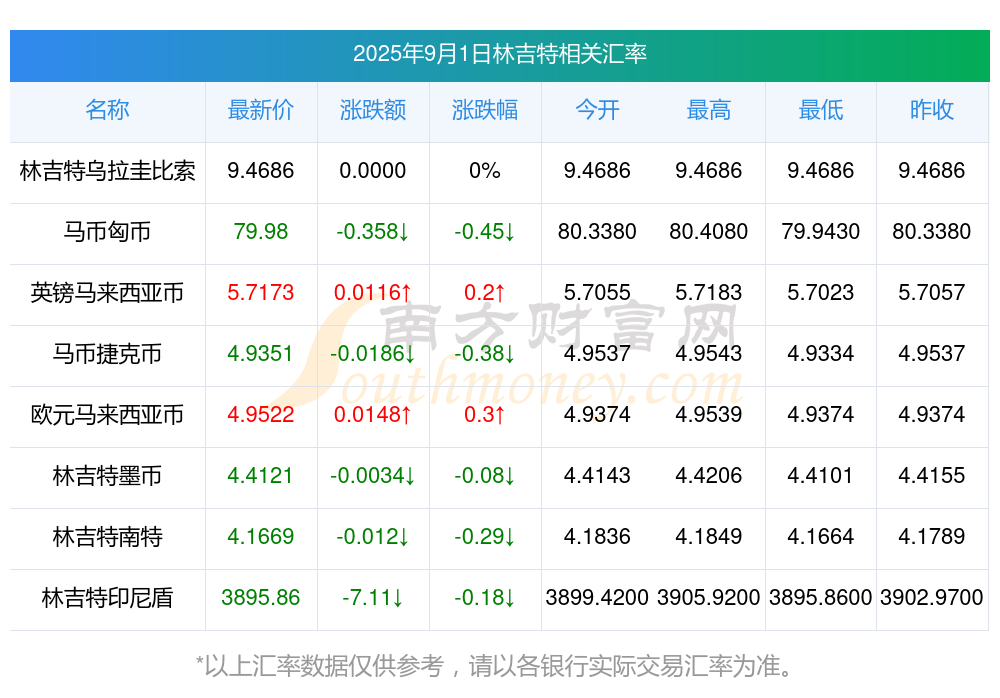
Task: Click latest price 4.4121
Action: [x=260, y=475]
